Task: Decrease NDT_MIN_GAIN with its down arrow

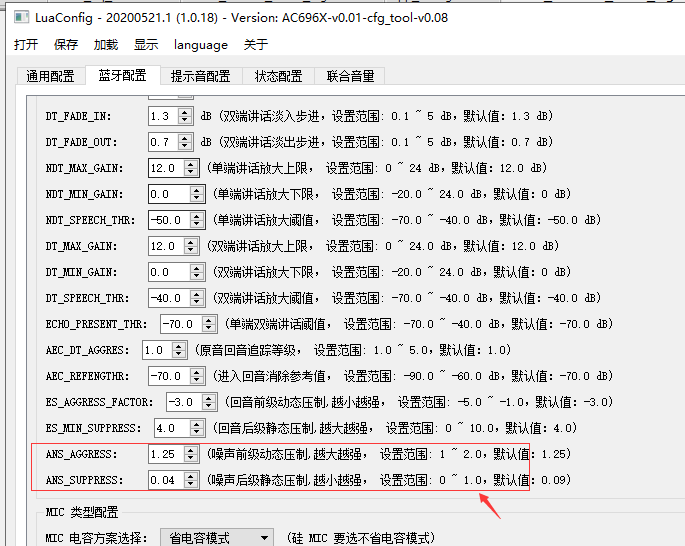Action: click(197, 198)
